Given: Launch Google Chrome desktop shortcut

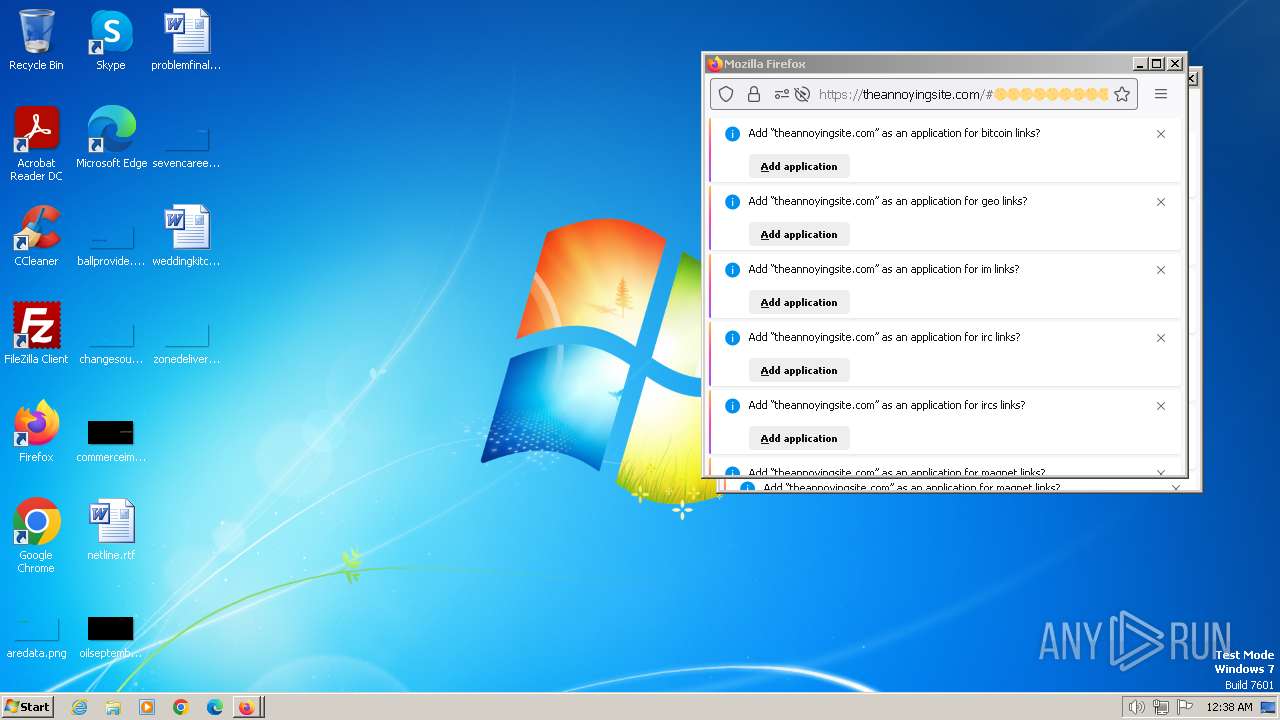Looking at the screenshot, I should click(36, 536).
